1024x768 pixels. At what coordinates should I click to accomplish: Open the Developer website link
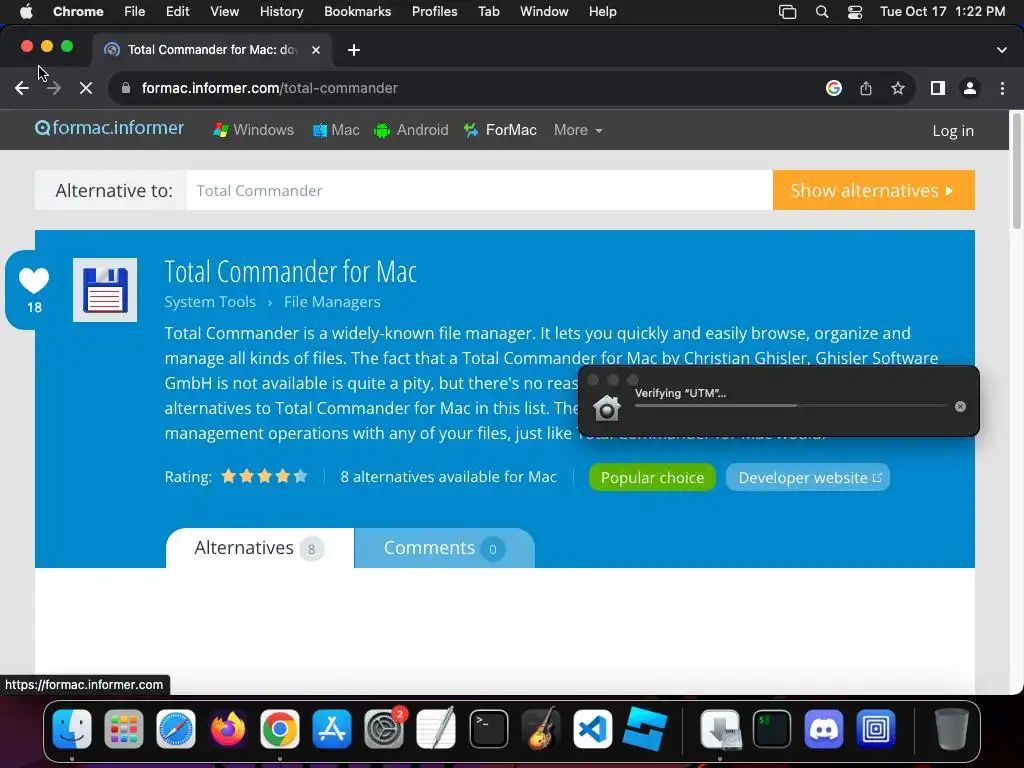coord(808,477)
